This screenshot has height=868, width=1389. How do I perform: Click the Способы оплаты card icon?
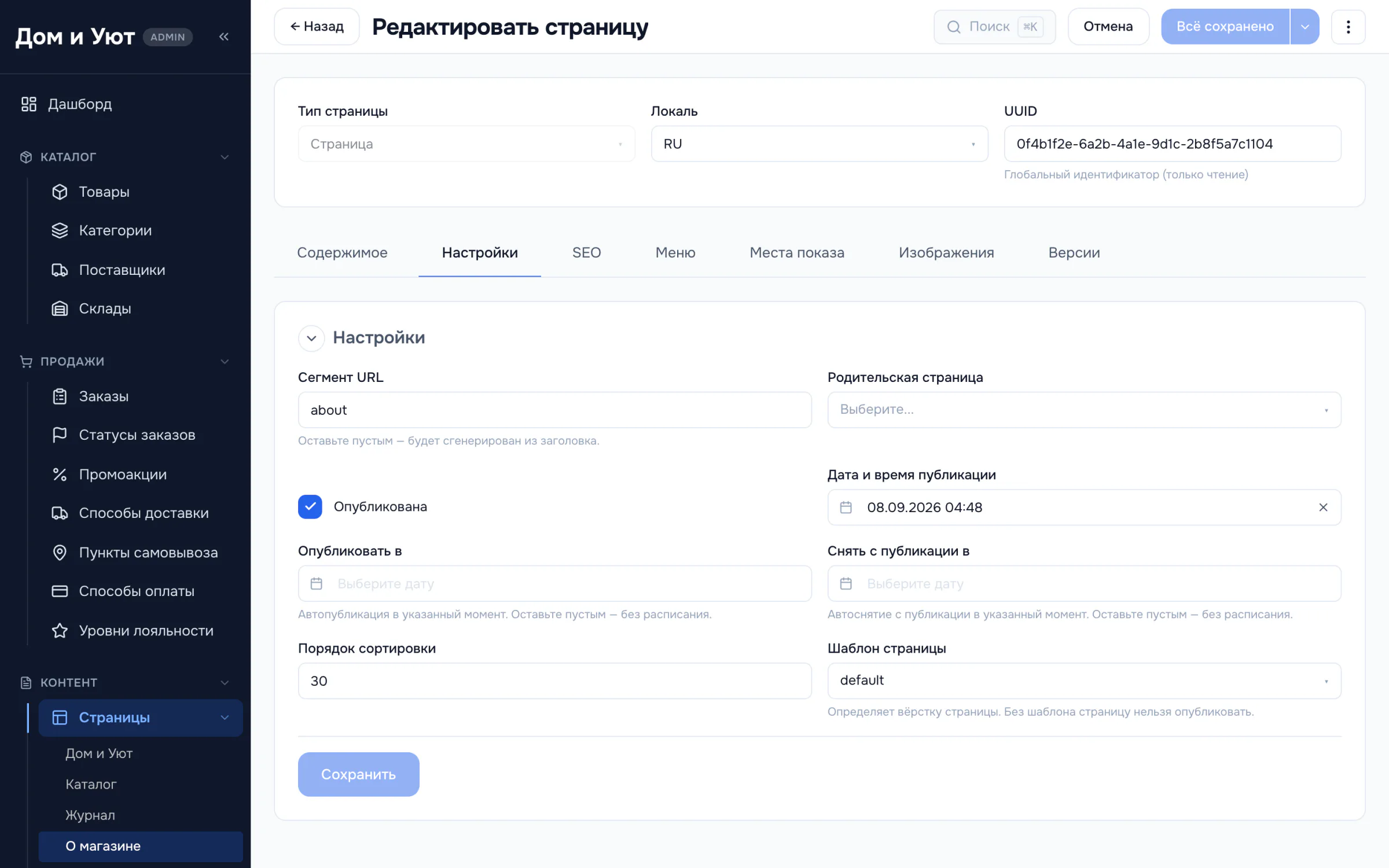pos(60,591)
